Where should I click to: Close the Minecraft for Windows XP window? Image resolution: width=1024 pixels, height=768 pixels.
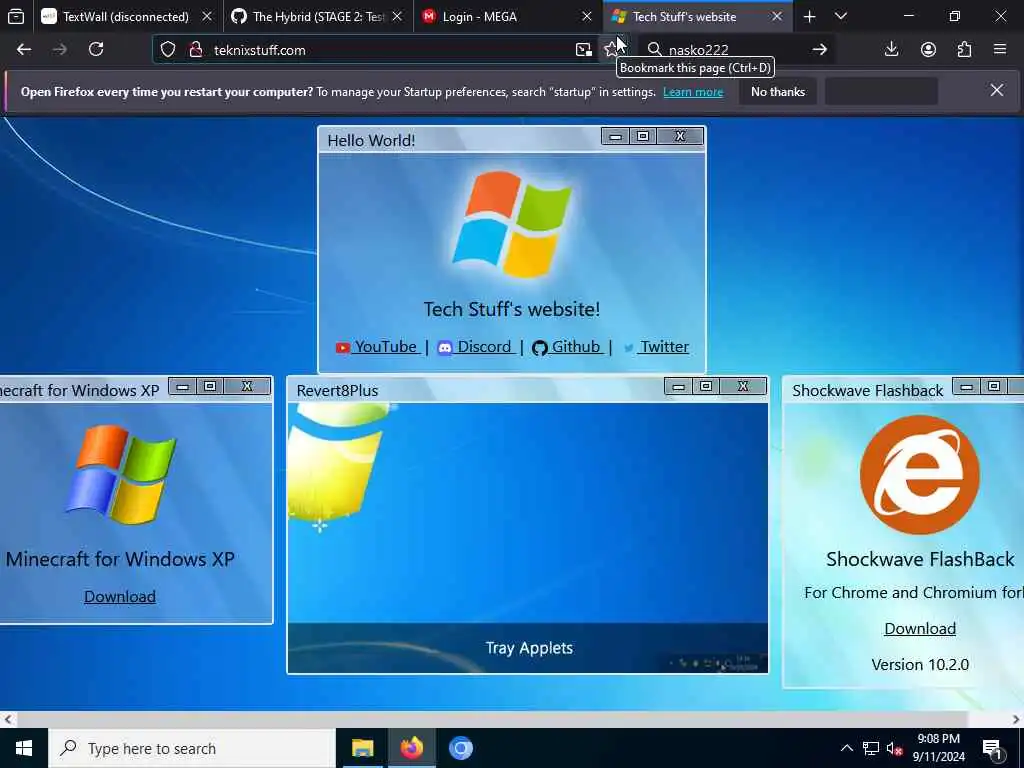click(247, 387)
